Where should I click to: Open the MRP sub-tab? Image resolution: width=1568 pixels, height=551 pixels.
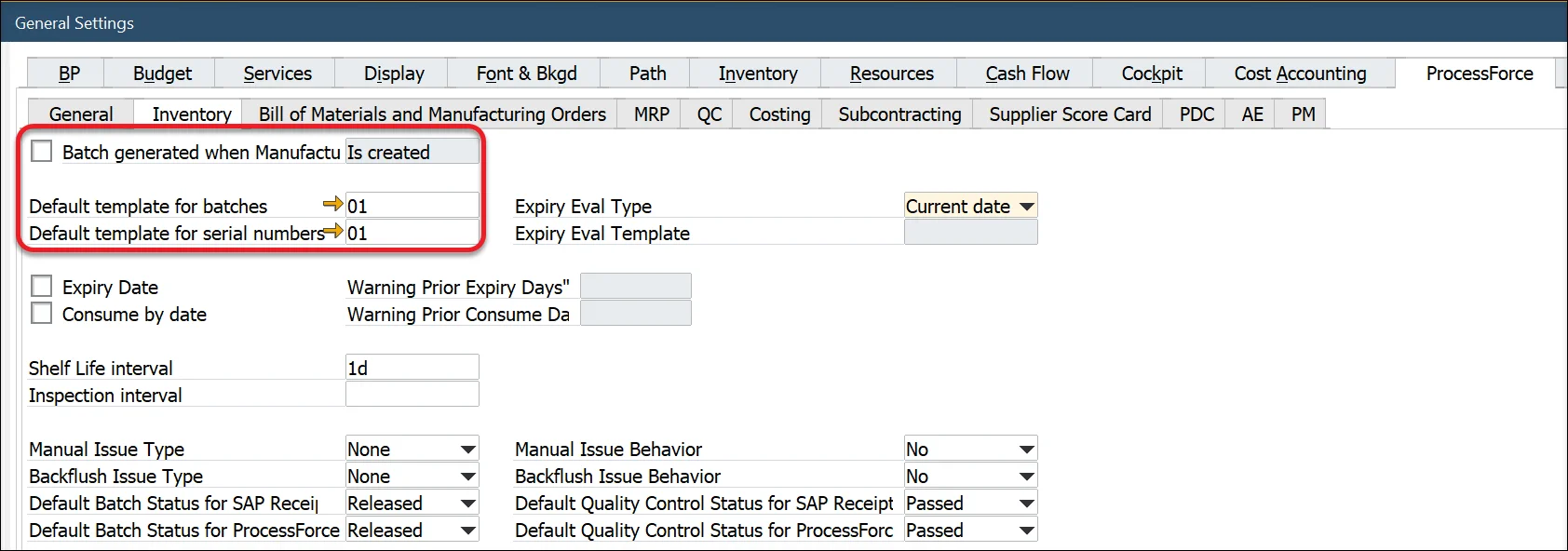point(651,114)
